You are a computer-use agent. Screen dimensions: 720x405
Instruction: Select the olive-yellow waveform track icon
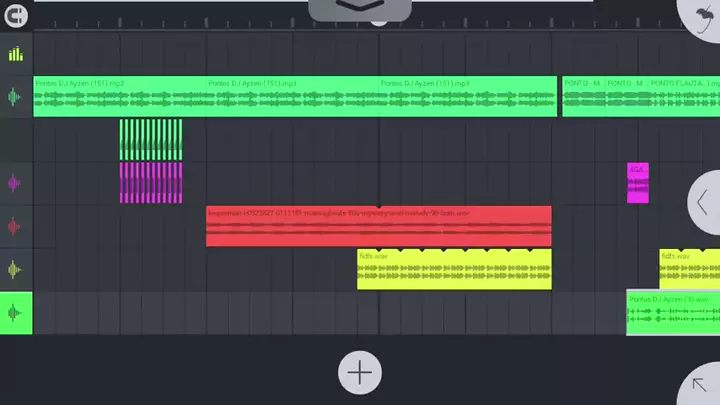pyautogui.click(x=15, y=269)
